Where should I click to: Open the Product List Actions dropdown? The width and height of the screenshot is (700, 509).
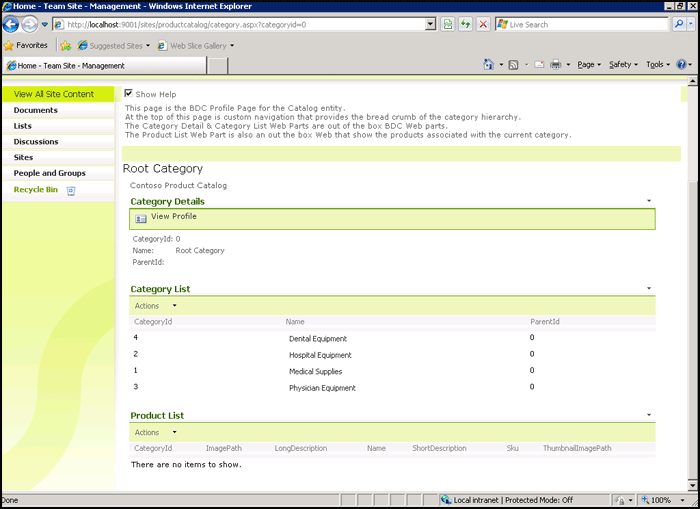[155, 433]
